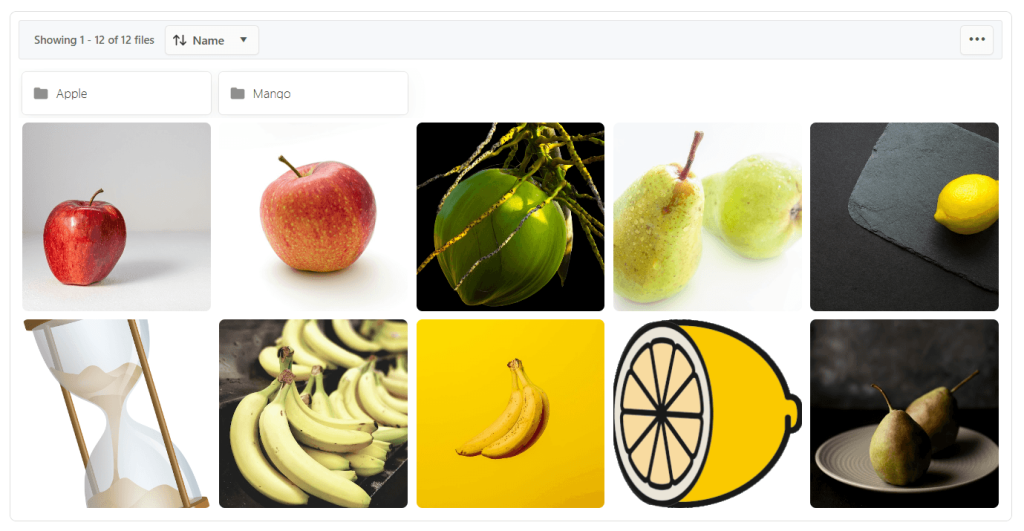
Task: Expand the Name sort dropdown arrow
Action: [x=244, y=40]
